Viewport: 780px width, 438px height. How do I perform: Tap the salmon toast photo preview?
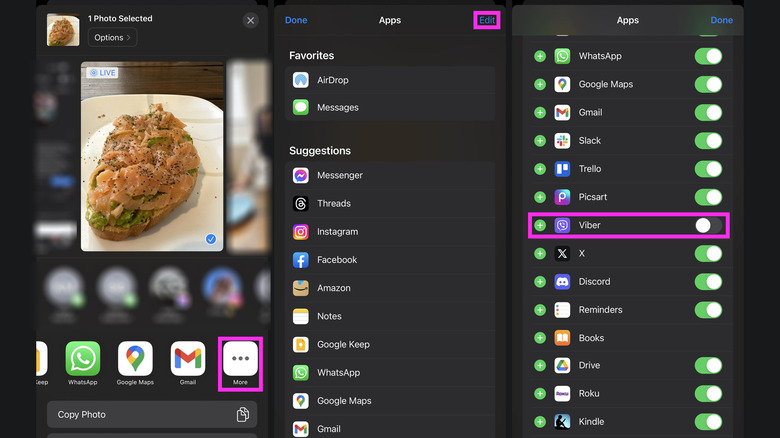(152, 156)
